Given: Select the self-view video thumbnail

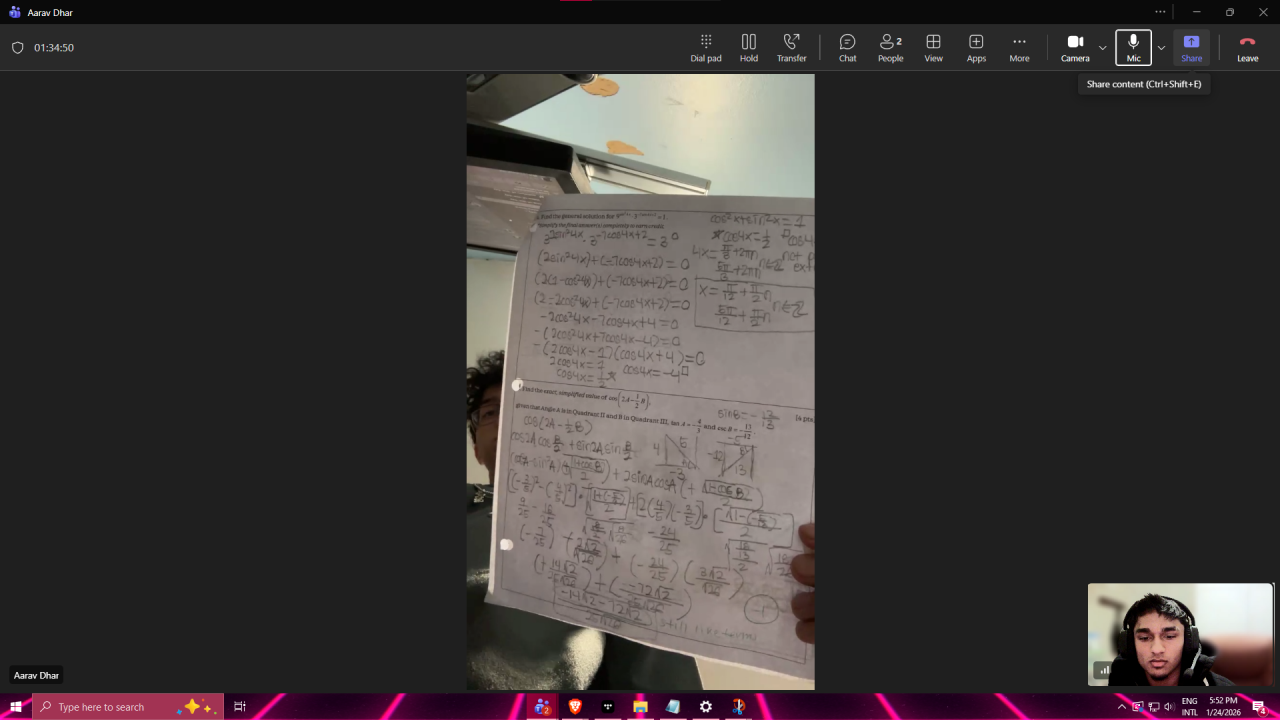Looking at the screenshot, I should point(1180,634).
